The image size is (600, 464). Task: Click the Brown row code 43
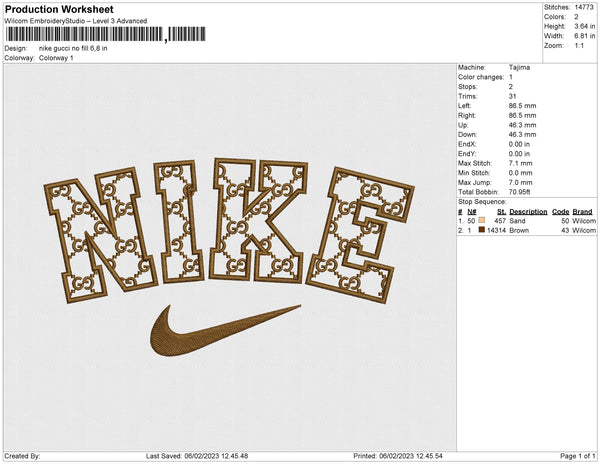tap(565, 230)
